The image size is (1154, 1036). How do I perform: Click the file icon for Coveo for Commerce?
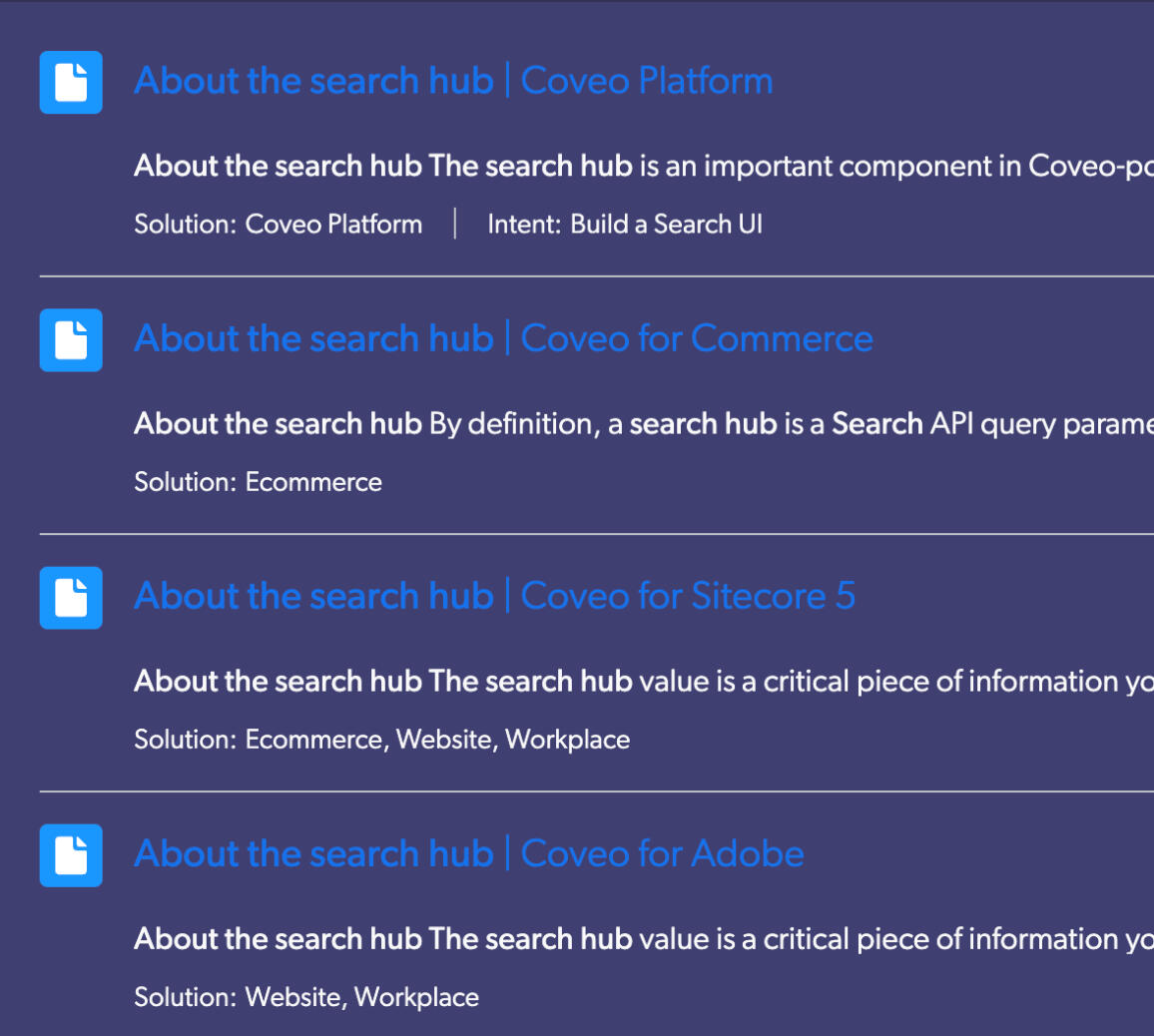click(71, 340)
